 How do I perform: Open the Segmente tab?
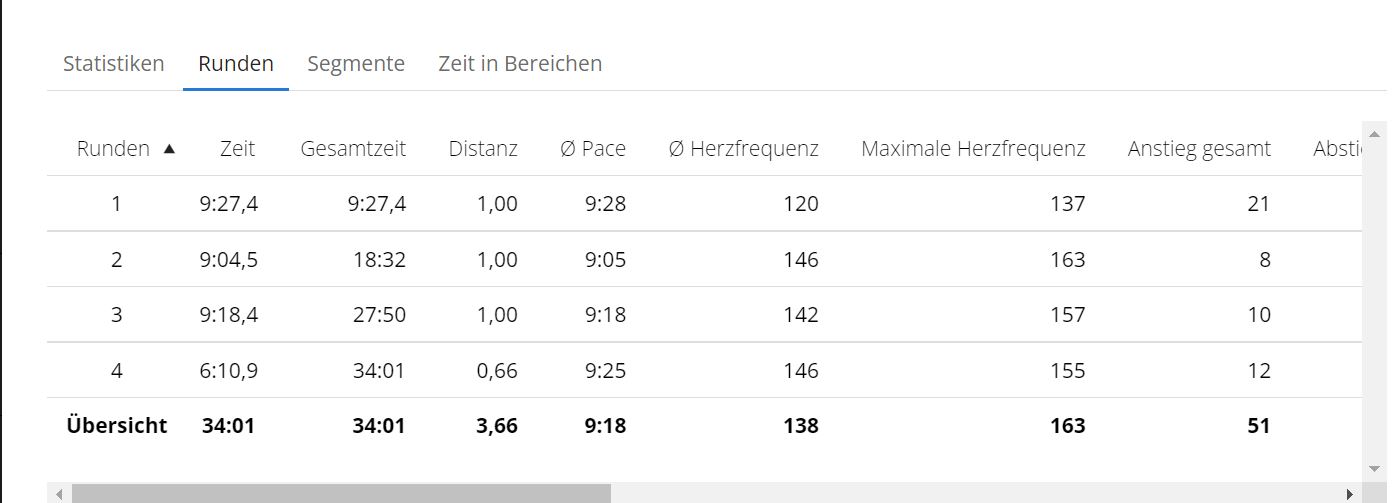[356, 64]
